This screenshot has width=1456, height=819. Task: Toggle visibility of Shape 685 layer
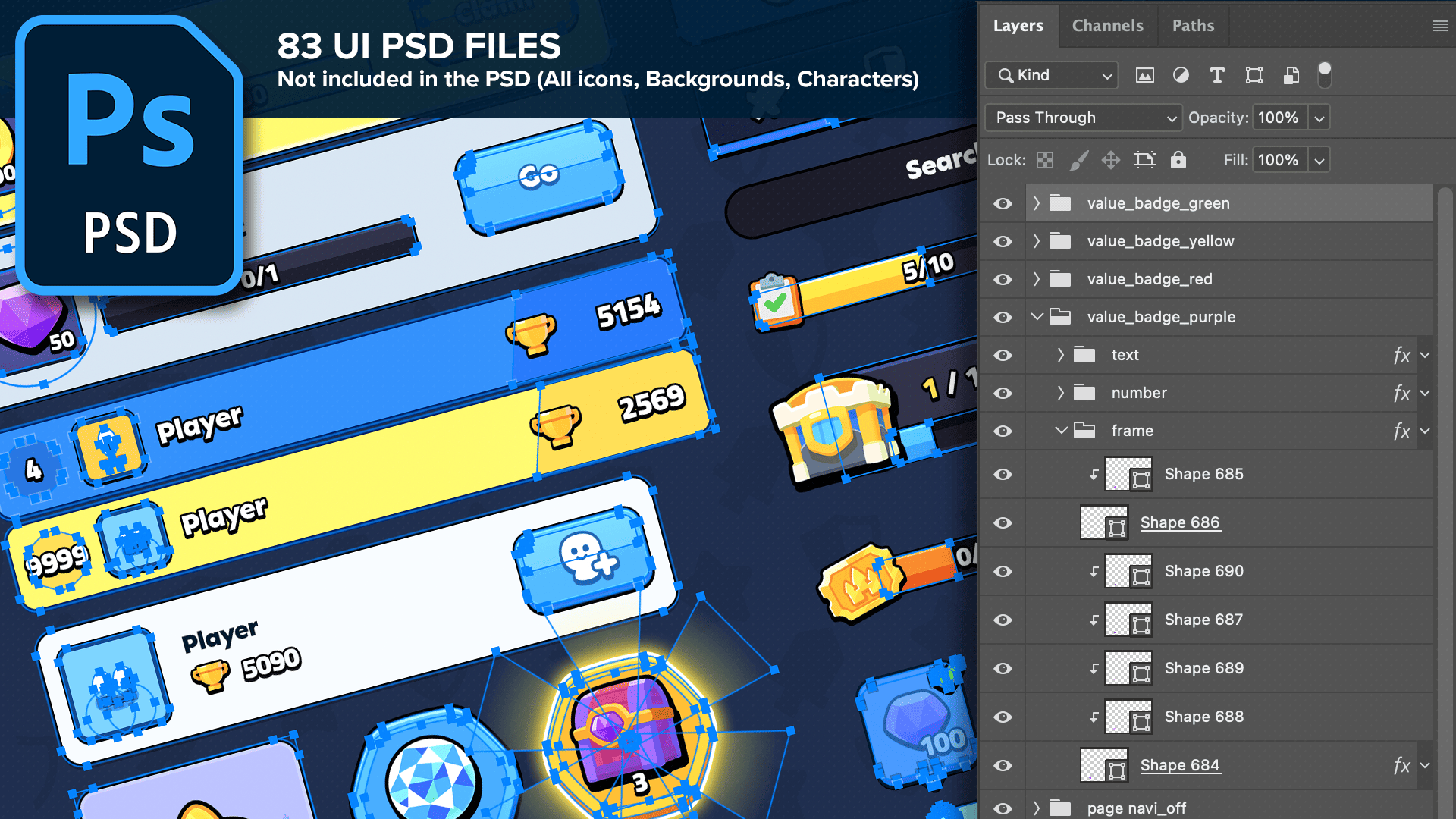(x=1003, y=474)
